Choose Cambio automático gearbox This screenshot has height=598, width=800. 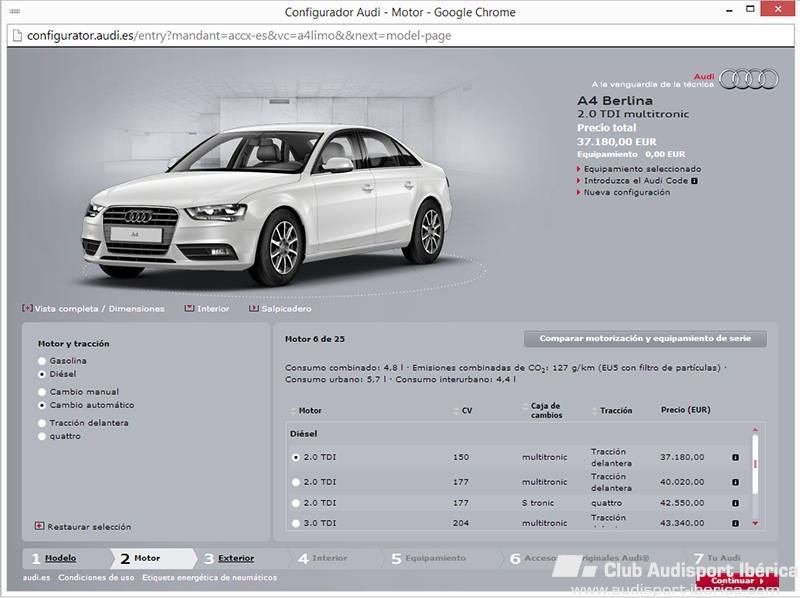[x=42, y=405]
